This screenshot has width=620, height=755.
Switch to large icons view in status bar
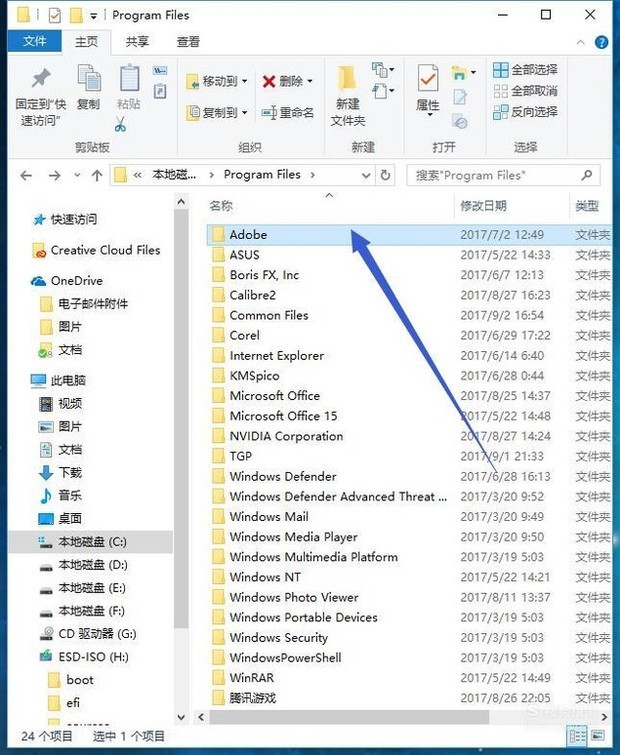click(598, 736)
